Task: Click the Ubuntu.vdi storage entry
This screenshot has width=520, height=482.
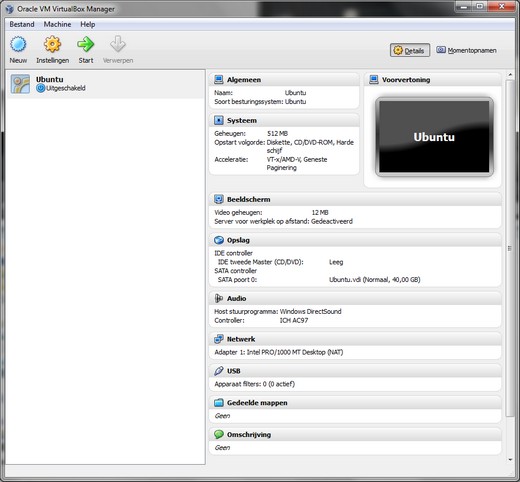Action: (374, 279)
